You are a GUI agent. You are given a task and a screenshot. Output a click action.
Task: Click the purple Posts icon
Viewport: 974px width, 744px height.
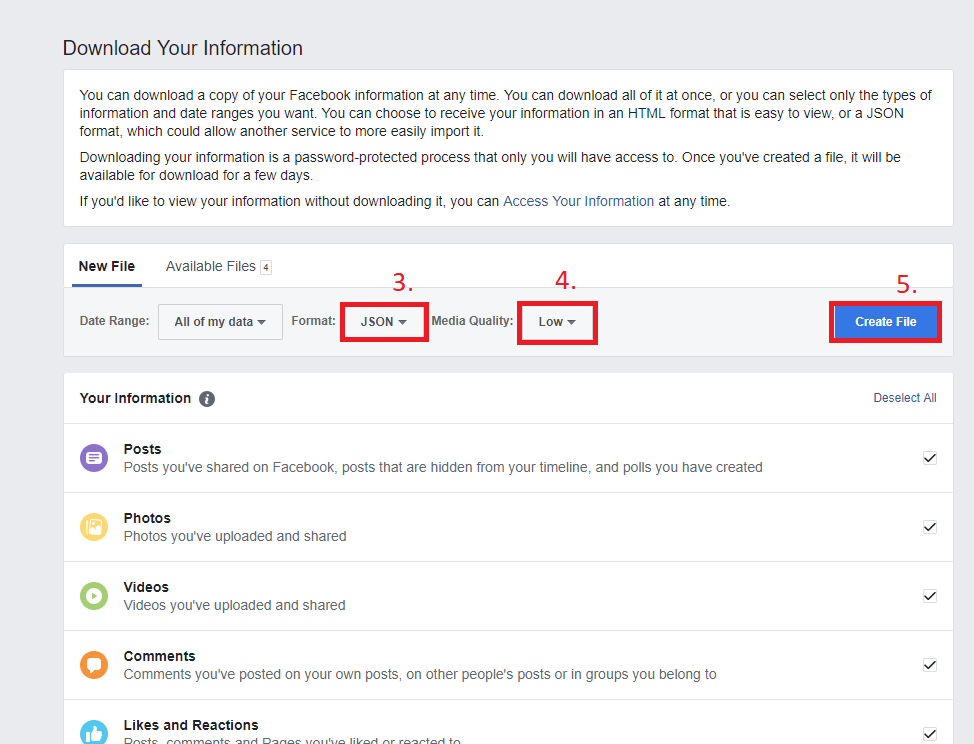pyautogui.click(x=94, y=458)
